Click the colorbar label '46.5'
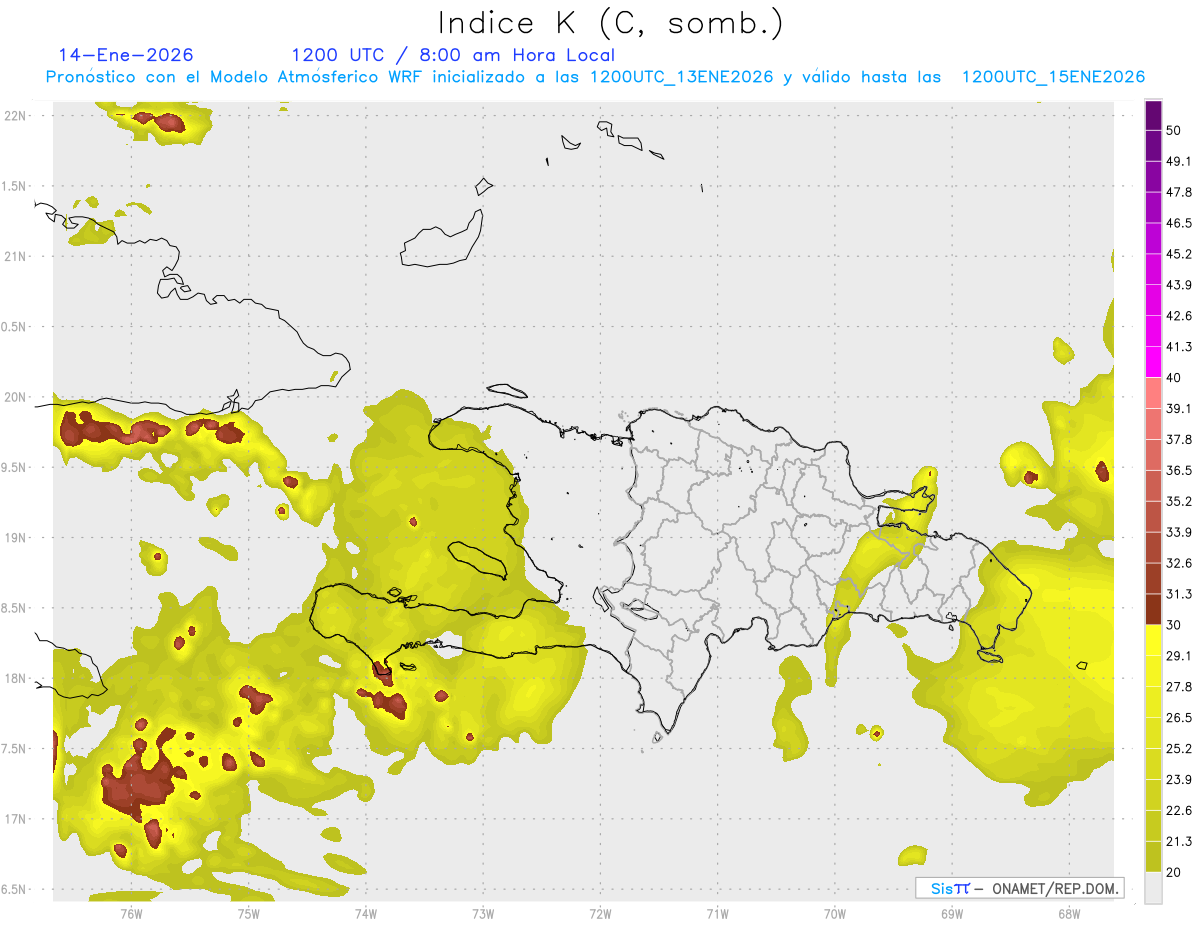The image size is (1200, 927). click(x=1179, y=223)
